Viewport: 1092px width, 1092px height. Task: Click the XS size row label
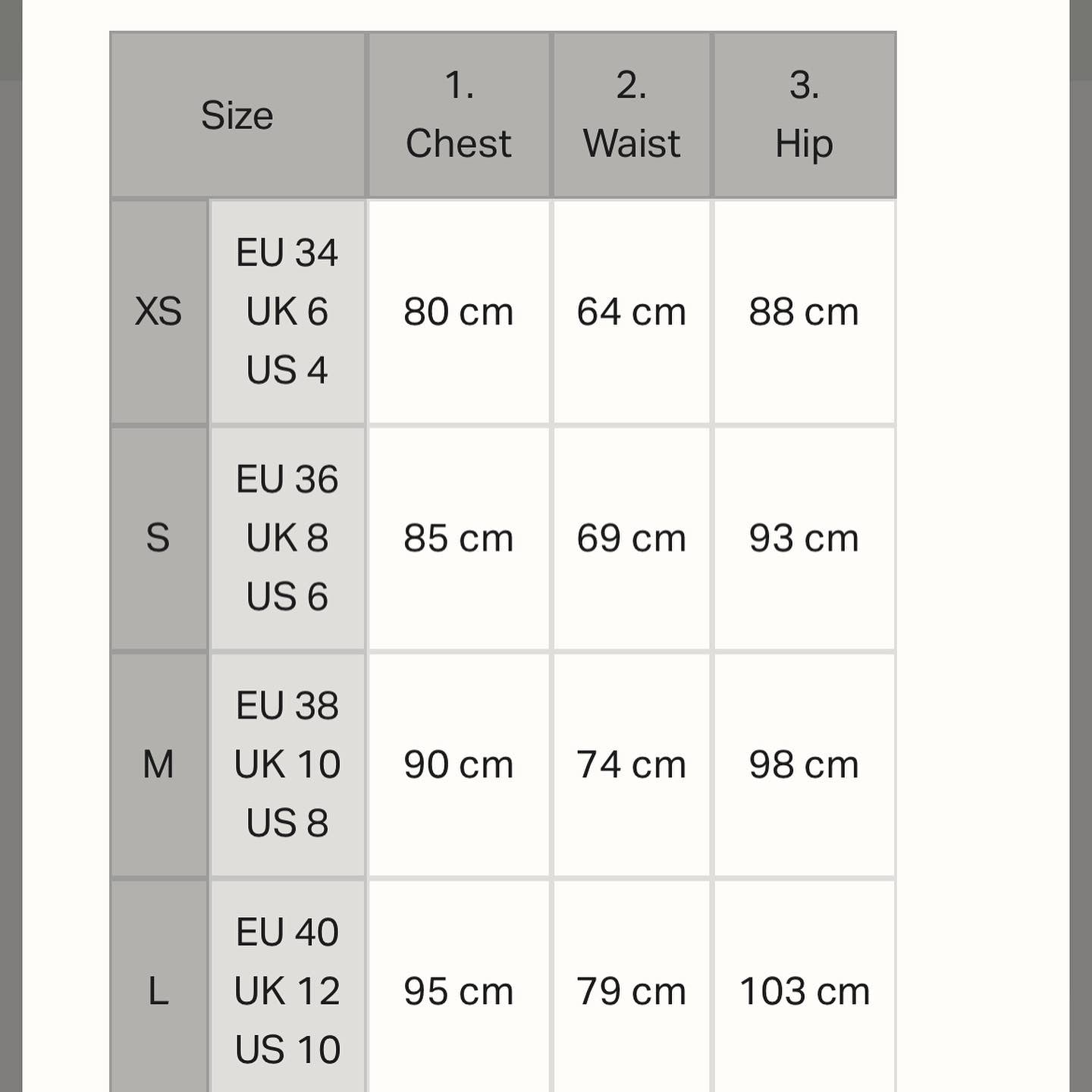[158, 312]
